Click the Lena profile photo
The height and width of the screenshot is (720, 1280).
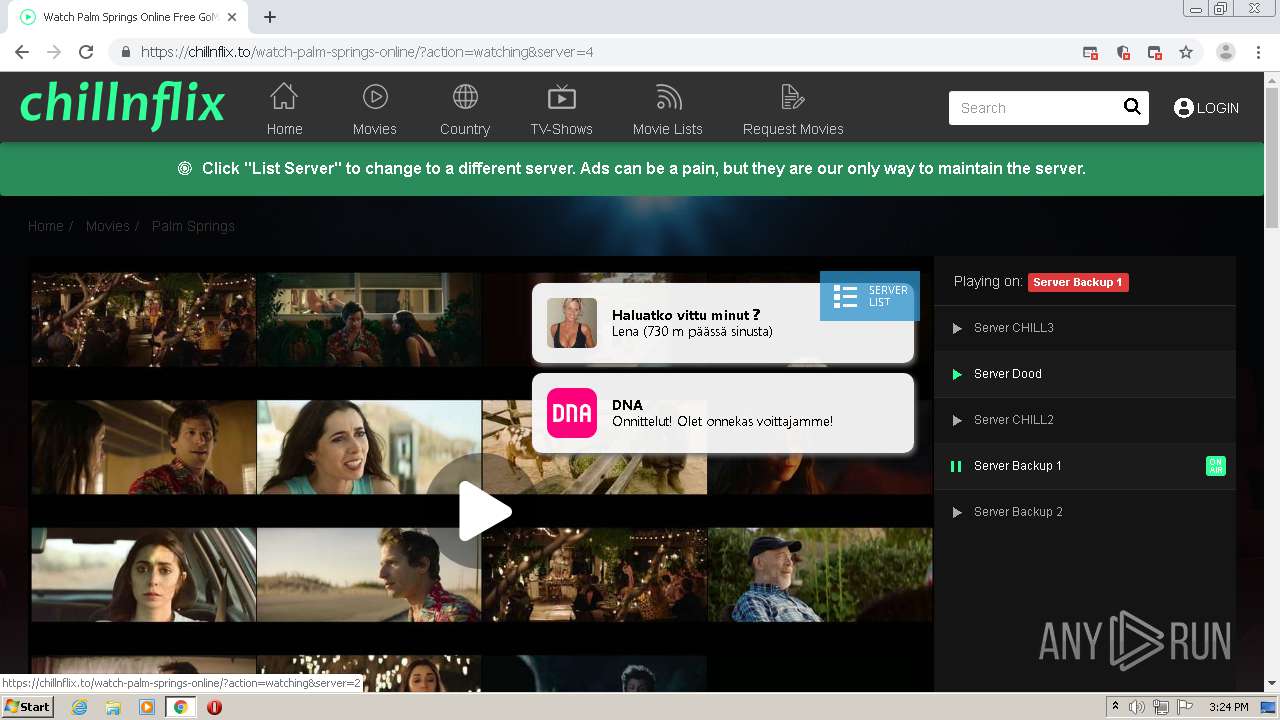(x=572, y=323)
